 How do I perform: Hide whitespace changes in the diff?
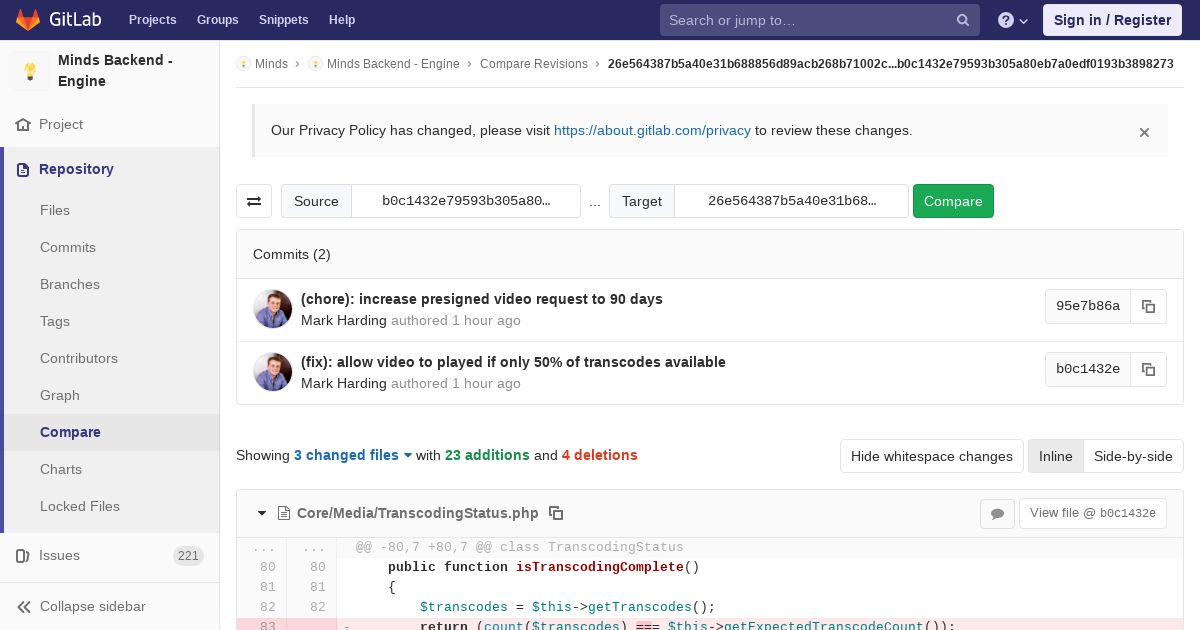coord(932,456)
